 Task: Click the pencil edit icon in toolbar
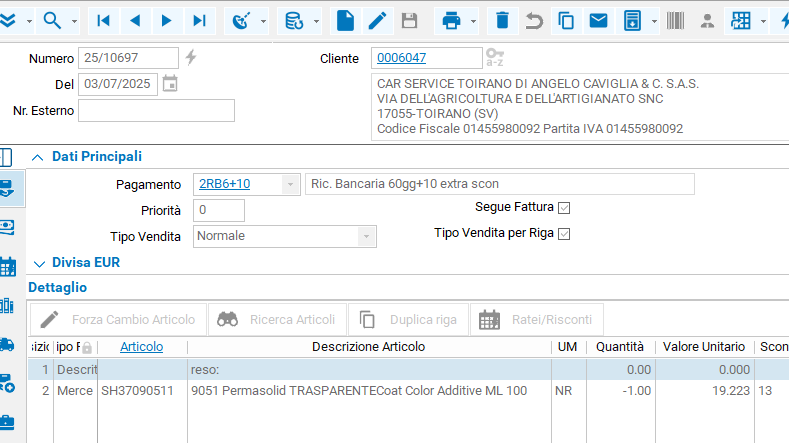pos(377,20)
